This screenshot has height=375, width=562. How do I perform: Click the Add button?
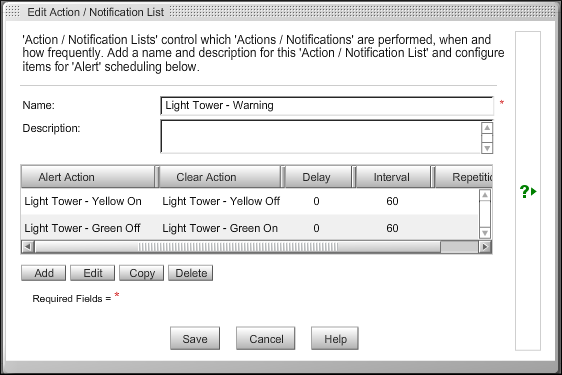tap(44, 273)
